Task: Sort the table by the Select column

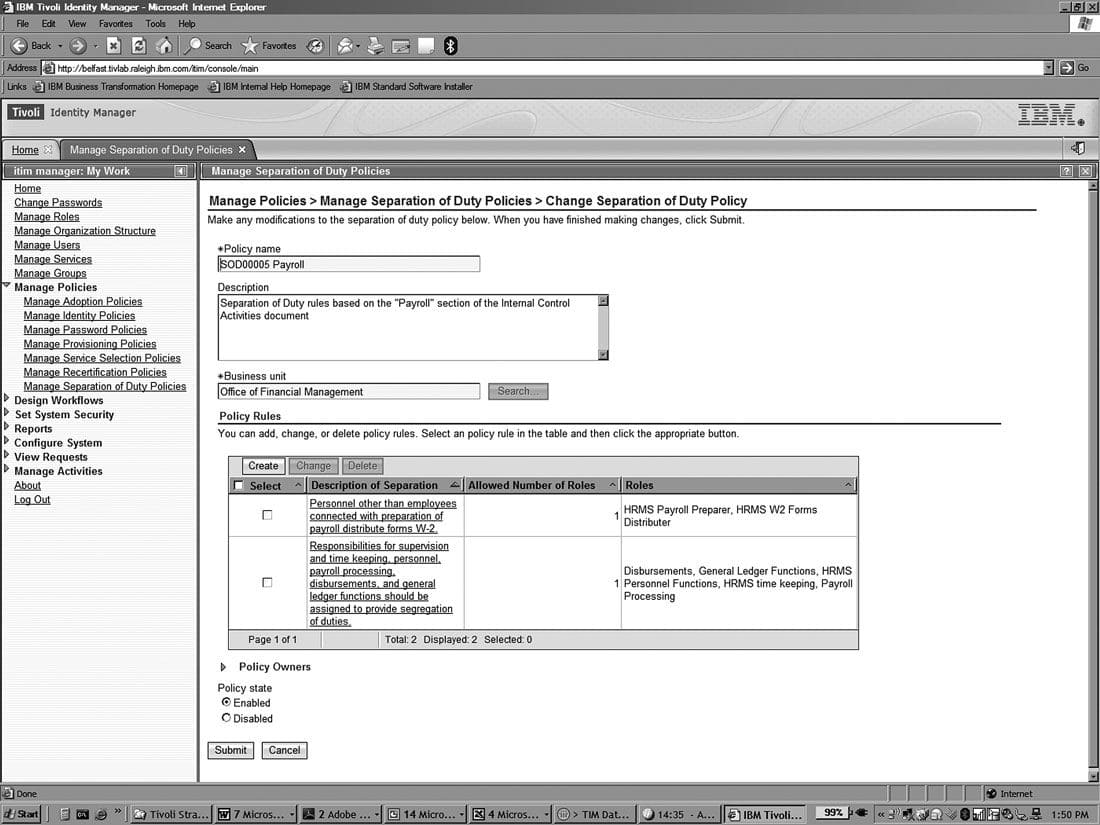Action: tap(298, 485)
